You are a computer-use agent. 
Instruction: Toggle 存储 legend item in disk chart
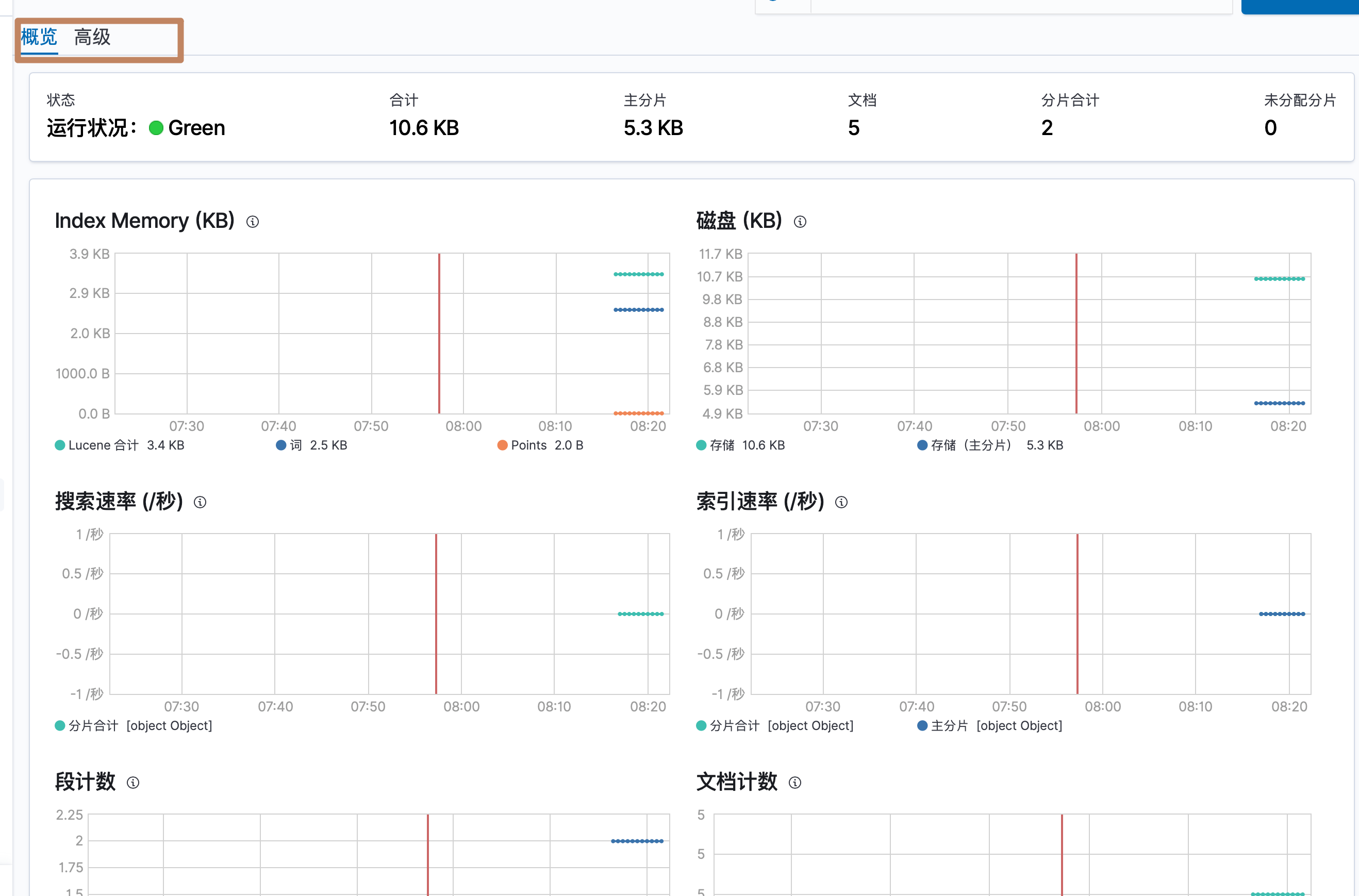click(721, 445)
